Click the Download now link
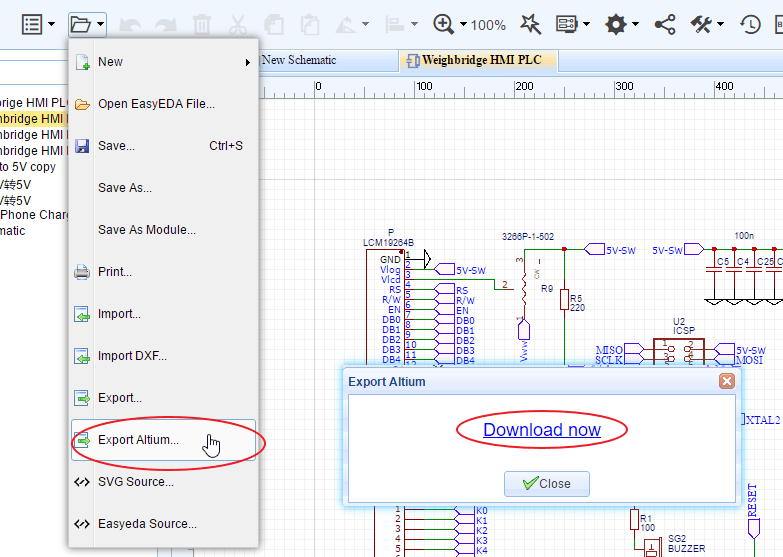783x557 pixels. [x=542, y=430]
